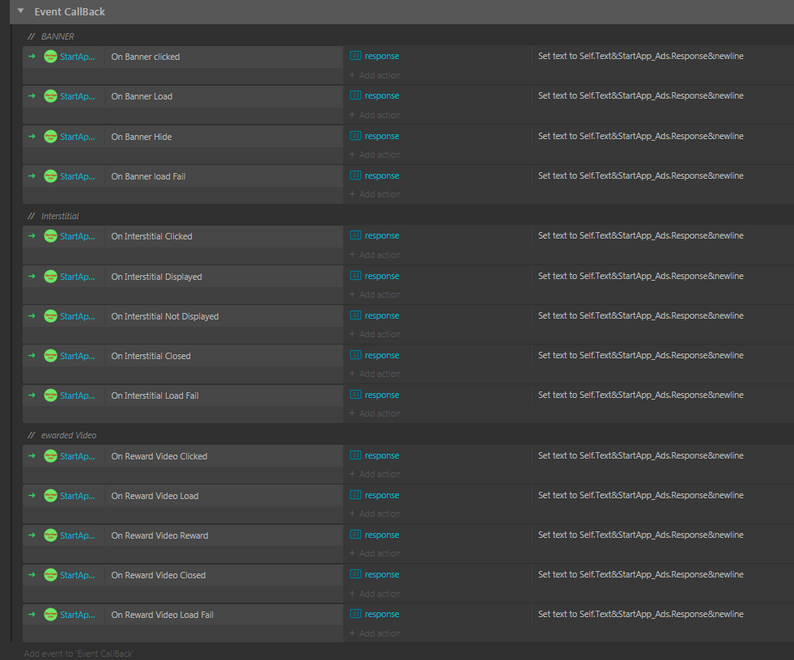The height and width of the screenshot is (660, 794).
Task: Click StartAp... object name in On Interstitial Closed row
Action: 77,356
